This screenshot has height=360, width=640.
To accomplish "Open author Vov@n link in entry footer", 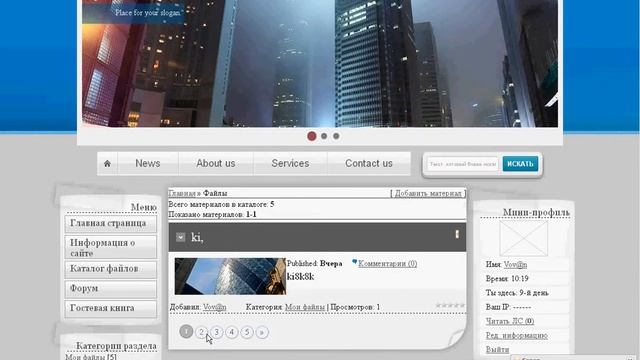I will click(x=215, y=307).
